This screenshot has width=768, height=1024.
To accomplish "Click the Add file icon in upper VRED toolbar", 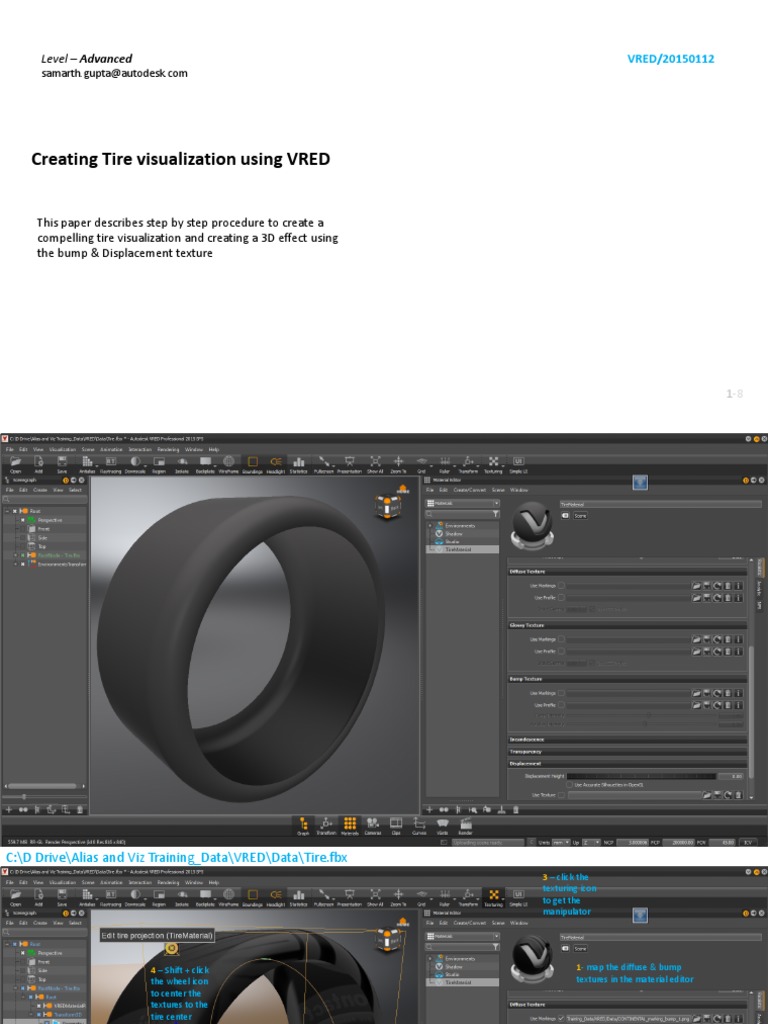I will [x=39, y=463].
